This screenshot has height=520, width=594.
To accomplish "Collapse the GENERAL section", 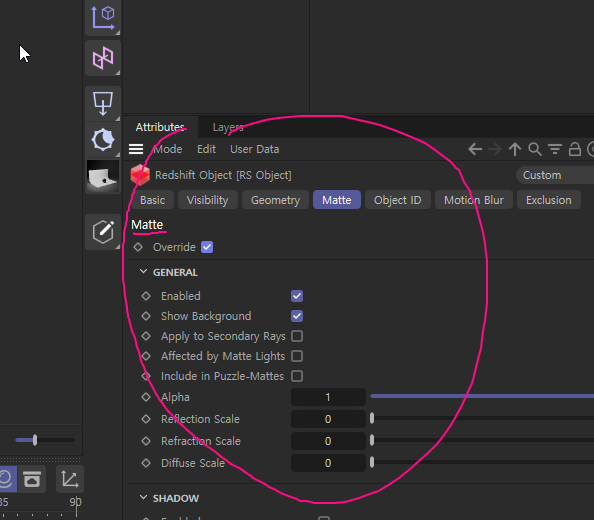I will coord(144,272).
